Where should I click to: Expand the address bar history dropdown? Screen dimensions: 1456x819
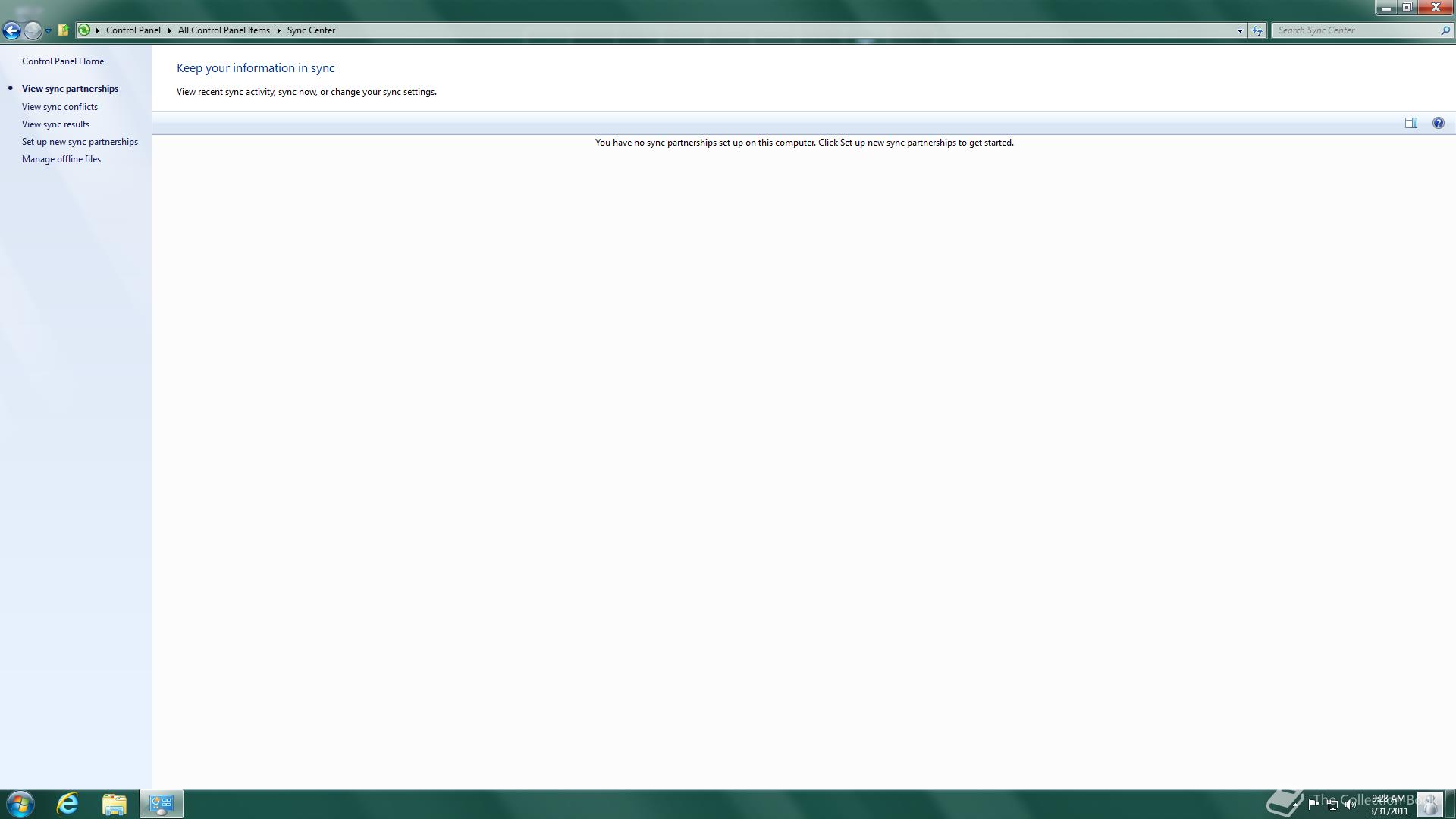pos(1240,31)
